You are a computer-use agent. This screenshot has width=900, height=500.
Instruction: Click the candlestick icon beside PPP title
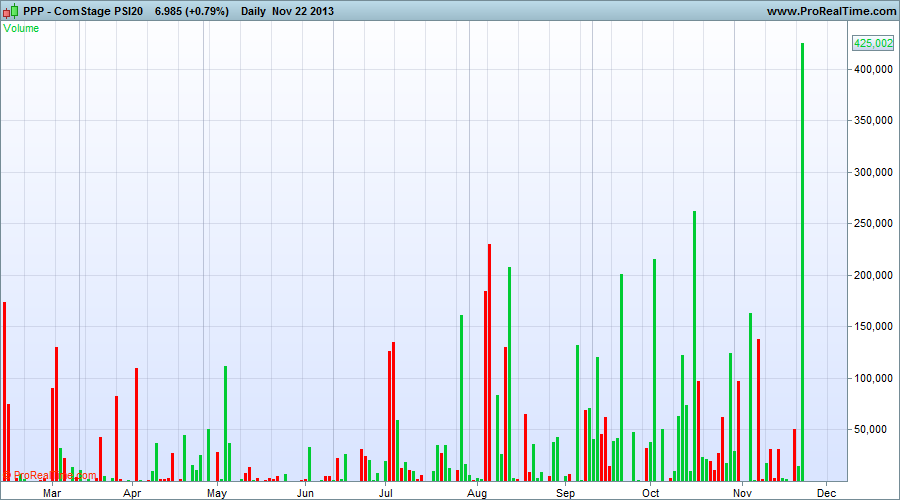pos(10,11)
